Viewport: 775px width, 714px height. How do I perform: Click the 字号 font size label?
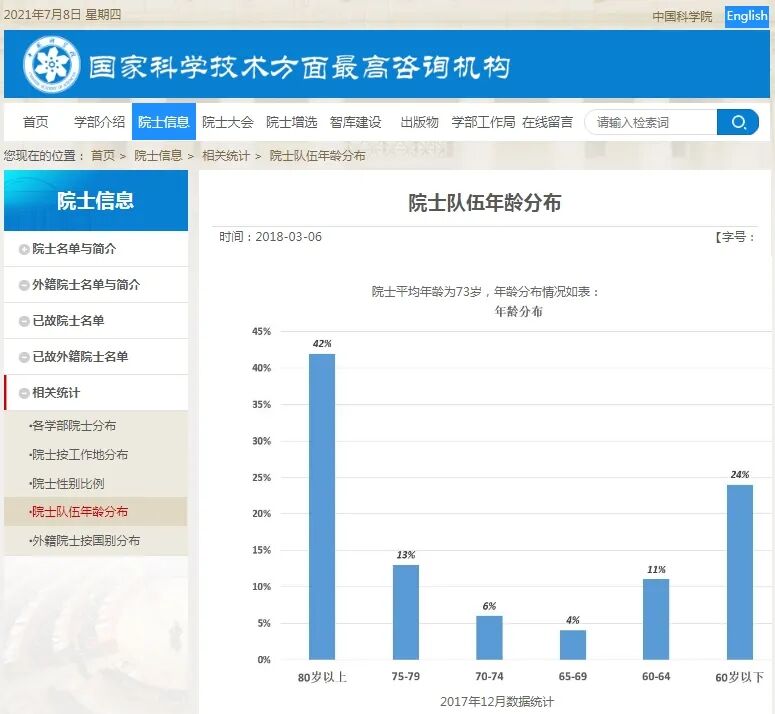[x=734, y=237]
